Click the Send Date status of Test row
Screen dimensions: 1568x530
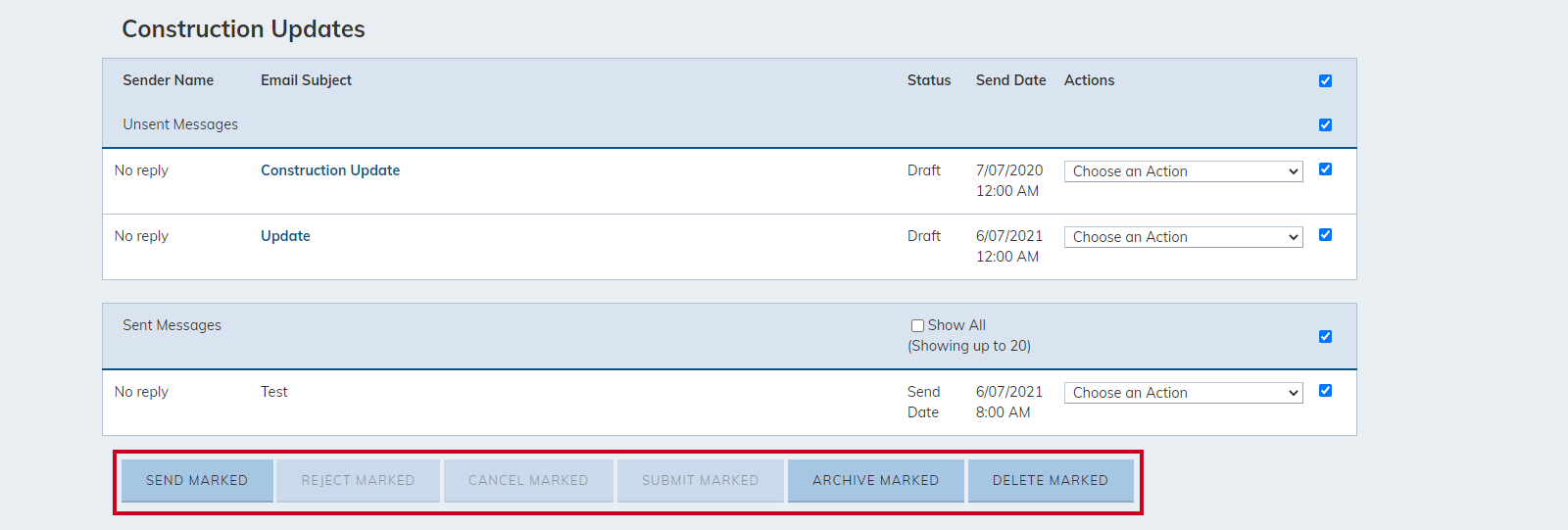pyautogui.click(x=923, y=402)
